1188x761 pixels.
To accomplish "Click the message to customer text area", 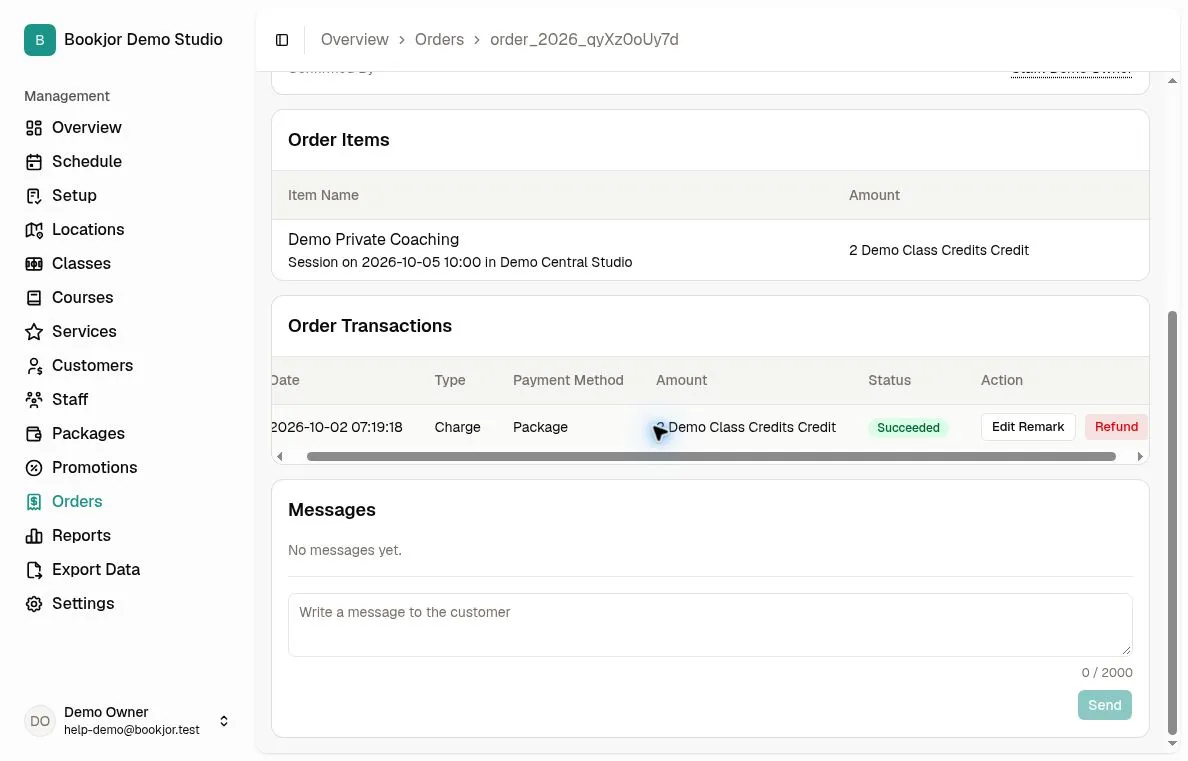I will 710,625.
